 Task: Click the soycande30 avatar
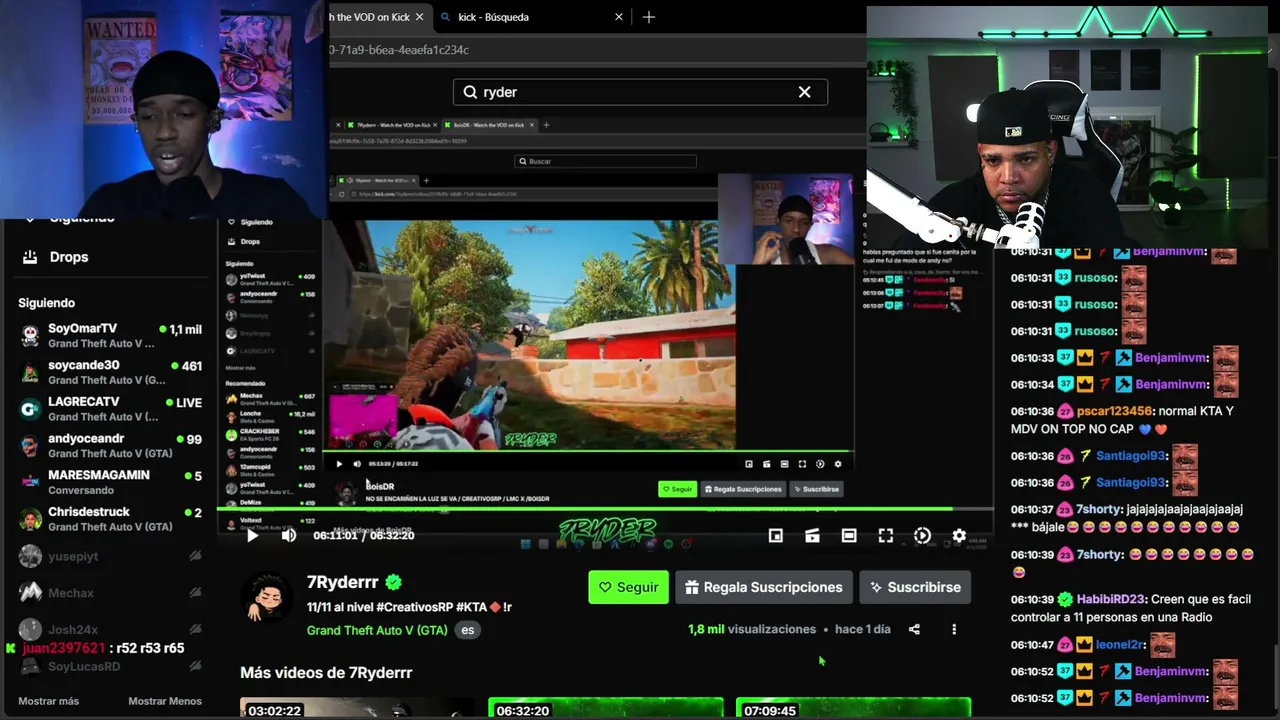click(x=30, y=373)
